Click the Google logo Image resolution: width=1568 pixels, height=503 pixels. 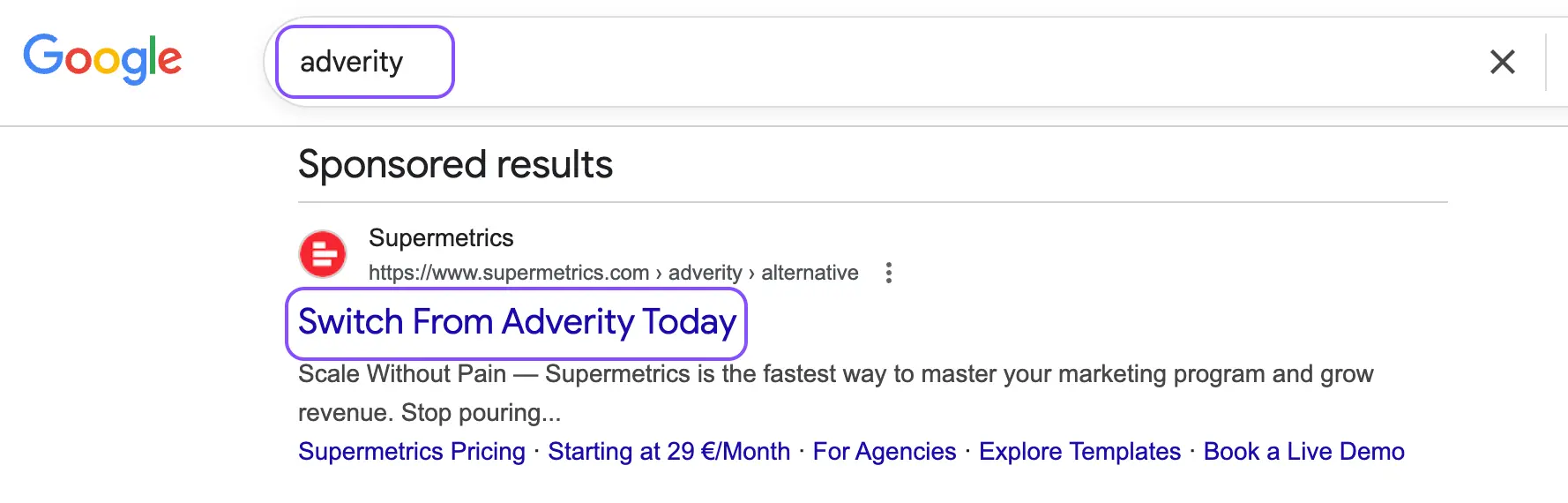[102, 58]
